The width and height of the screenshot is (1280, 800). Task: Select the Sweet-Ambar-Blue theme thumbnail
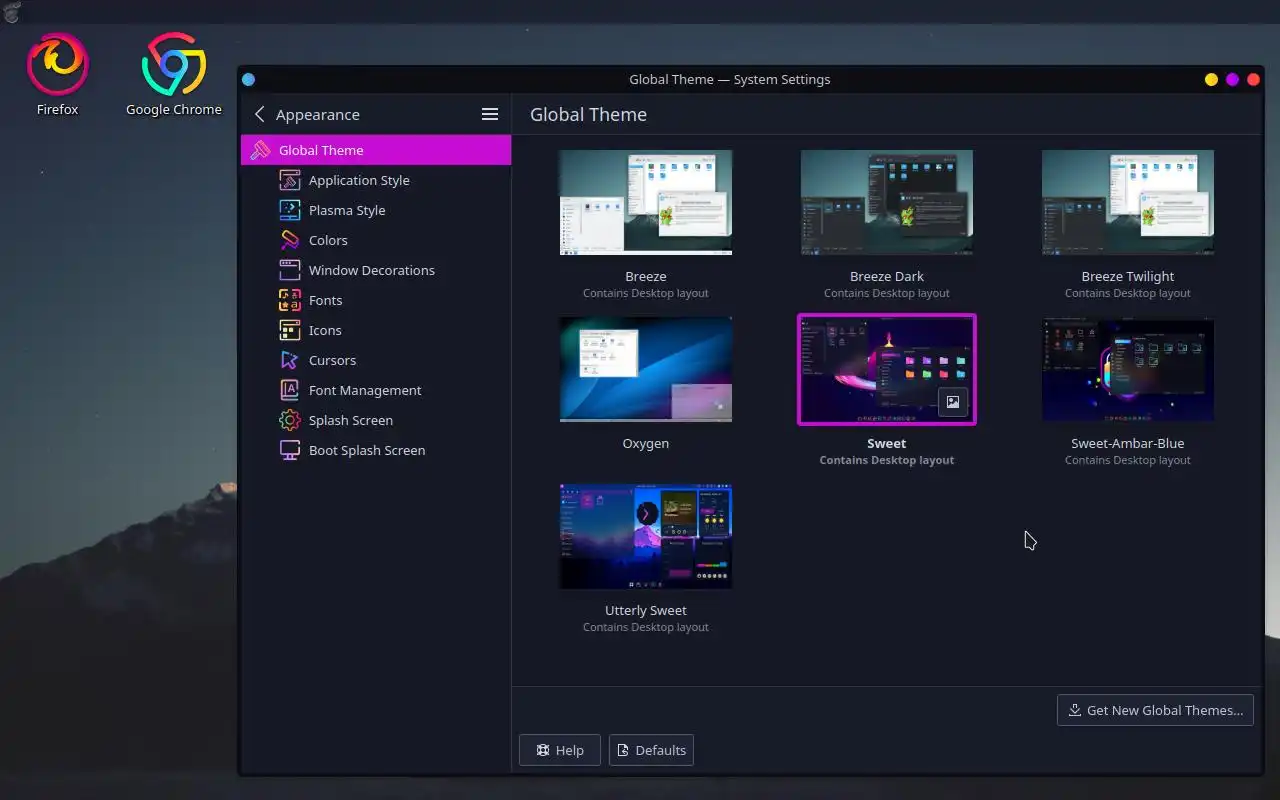pos(1128,370)
